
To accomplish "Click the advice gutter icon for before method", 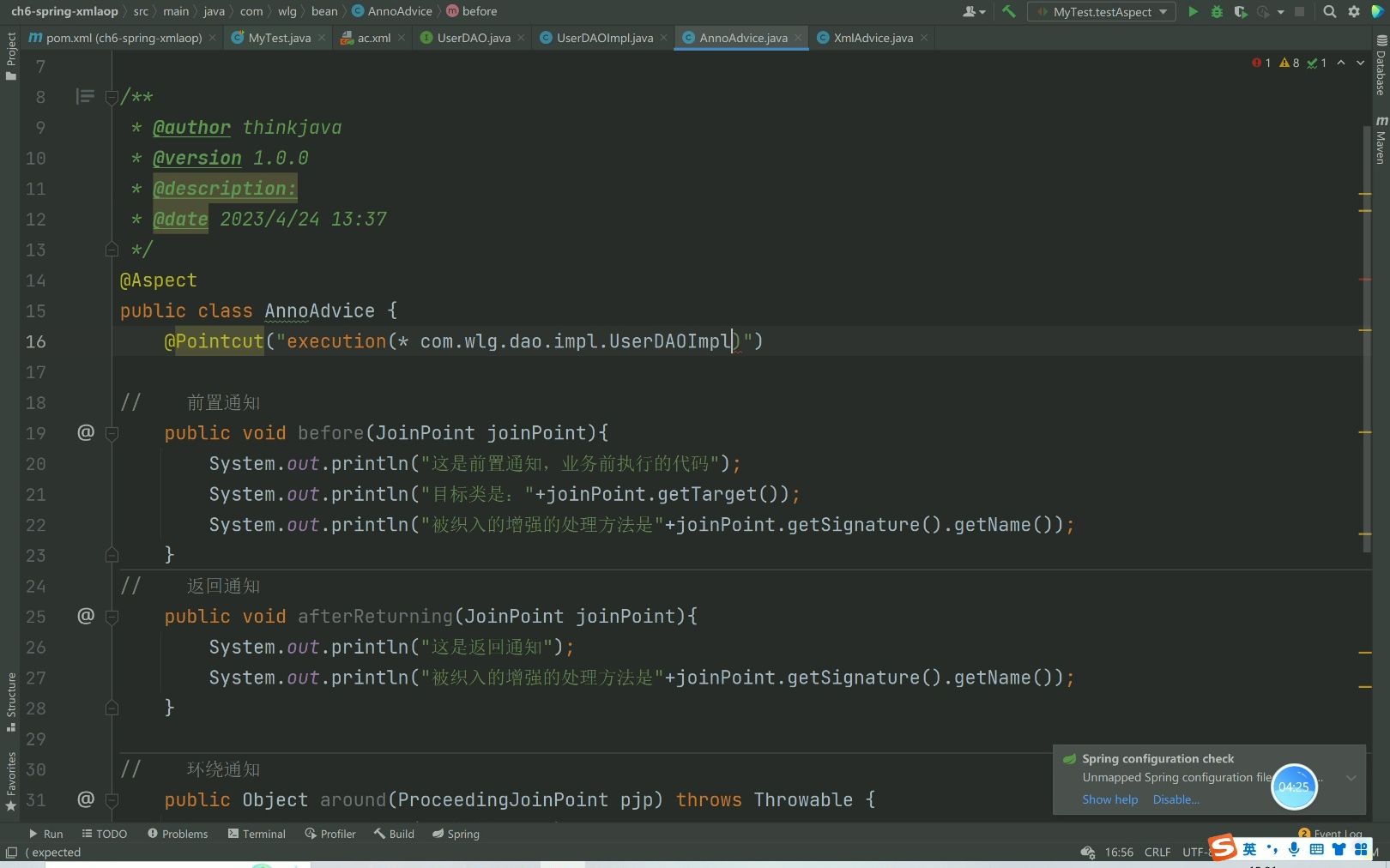I will [86, 432].
